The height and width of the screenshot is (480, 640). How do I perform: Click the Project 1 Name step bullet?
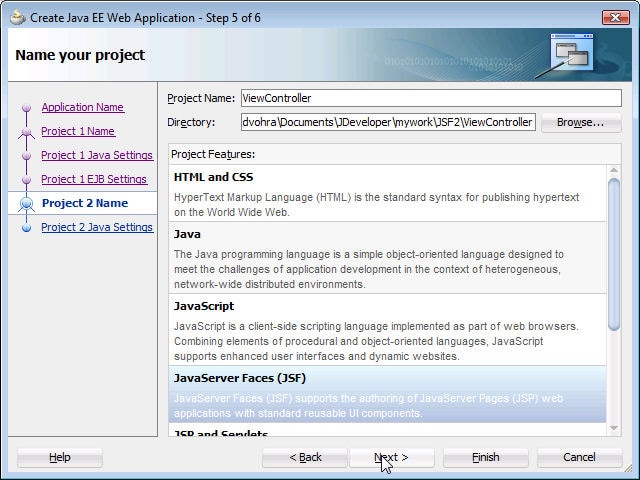pos(27,132)
